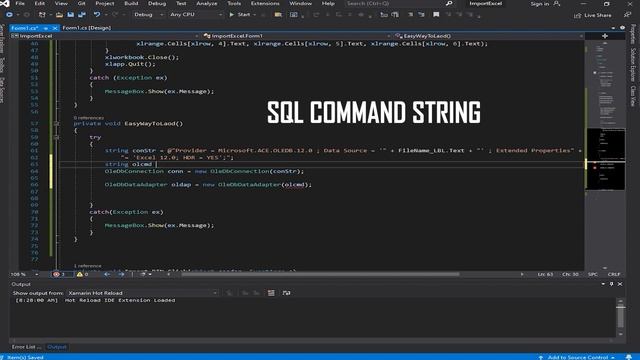The height and width of the screenshot is (360, 640).
Task: Click the Find in Files folder icon
Action: (x=278, y=15)
